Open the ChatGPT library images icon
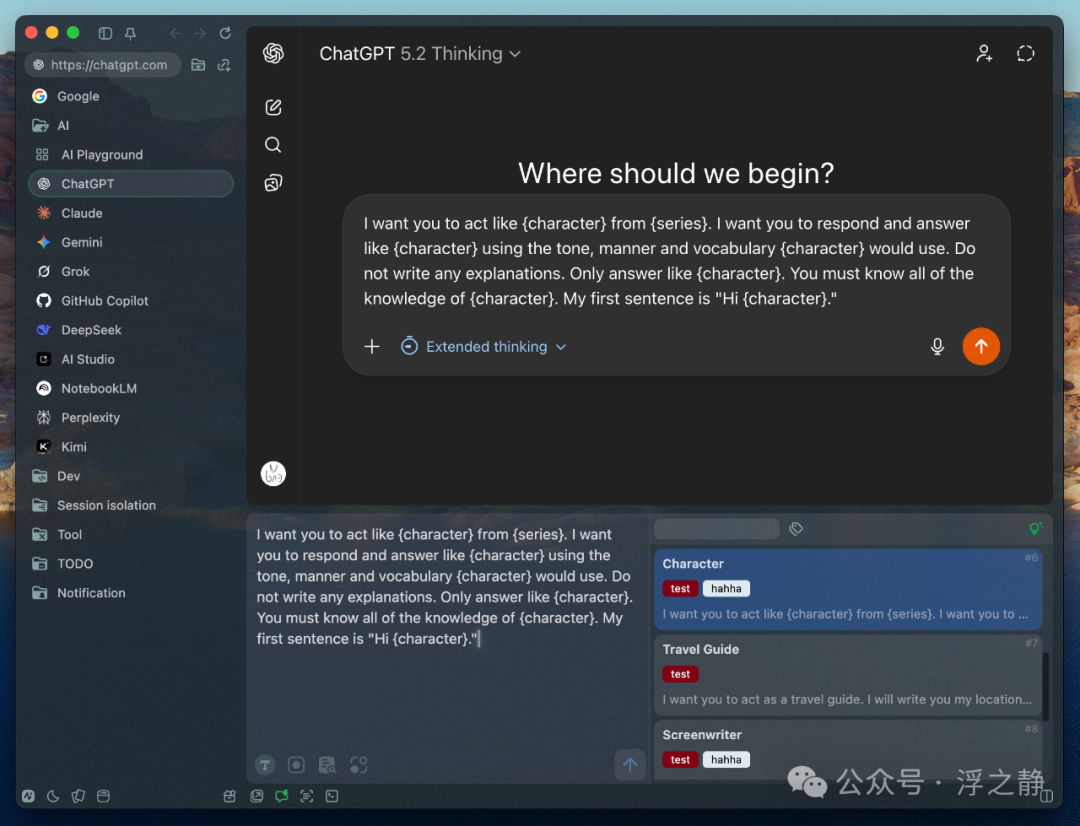The image size is (1080, 826). [x=273, y=183]
